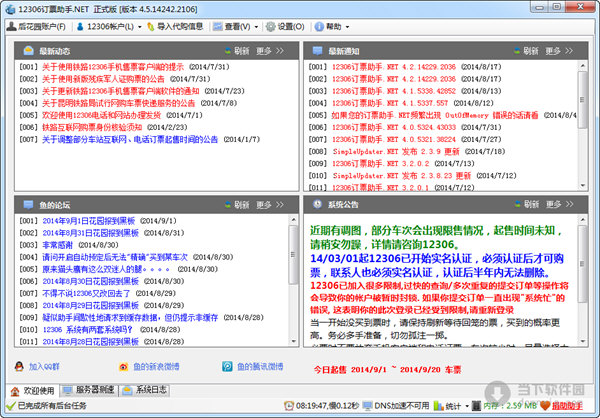Viewport: 600px width, 418px height.
Task: Click 捐助助手 link in status bar
Action: (567, 406)
